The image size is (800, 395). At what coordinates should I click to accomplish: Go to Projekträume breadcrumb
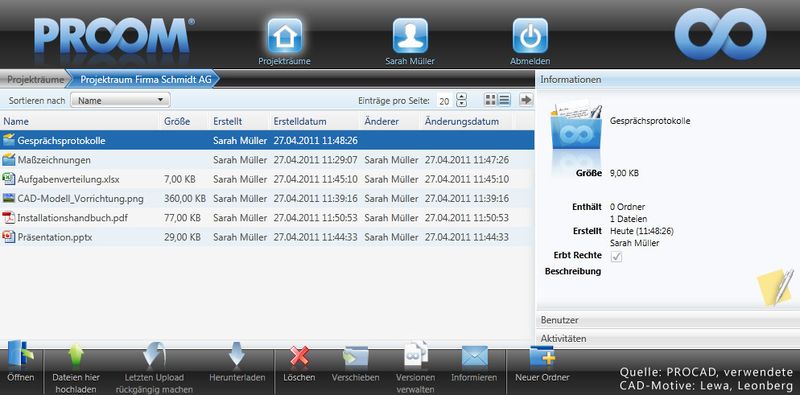36,80
